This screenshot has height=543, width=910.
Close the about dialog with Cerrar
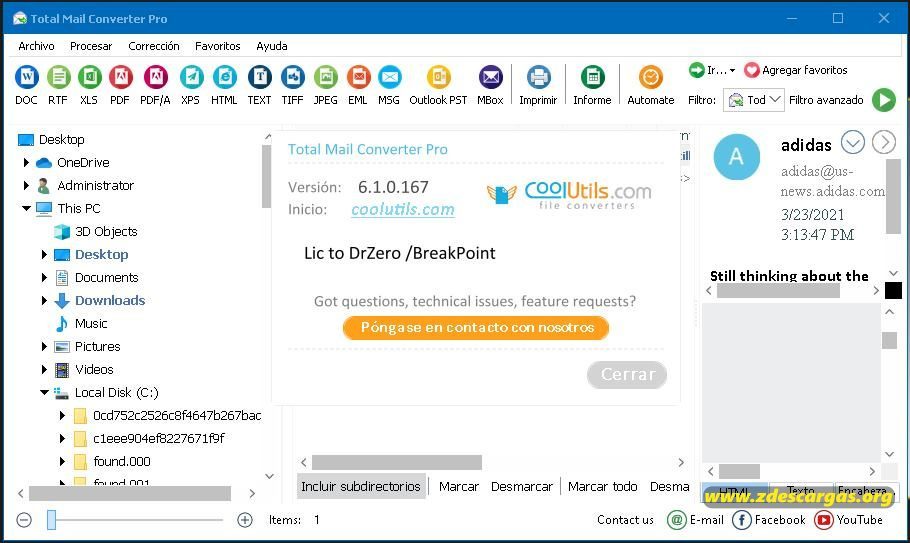pos(627,374)
